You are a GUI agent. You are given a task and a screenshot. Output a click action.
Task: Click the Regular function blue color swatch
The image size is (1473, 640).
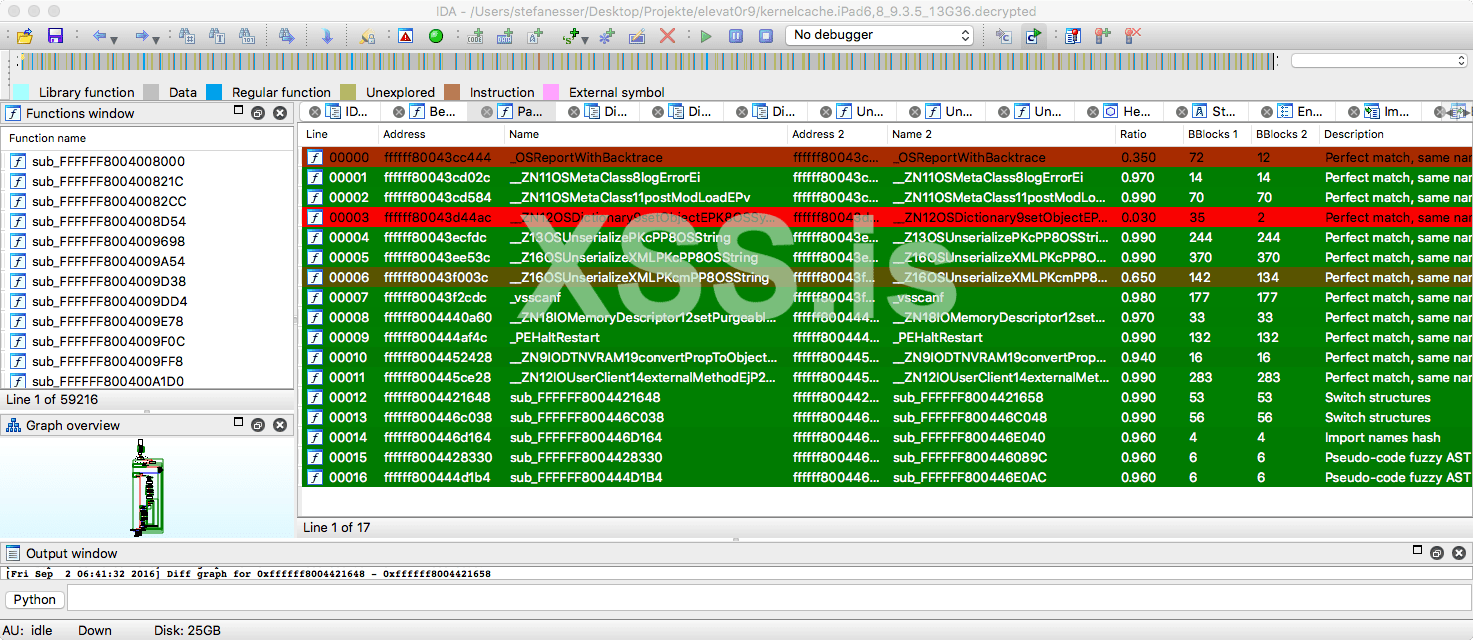point(213,91)
